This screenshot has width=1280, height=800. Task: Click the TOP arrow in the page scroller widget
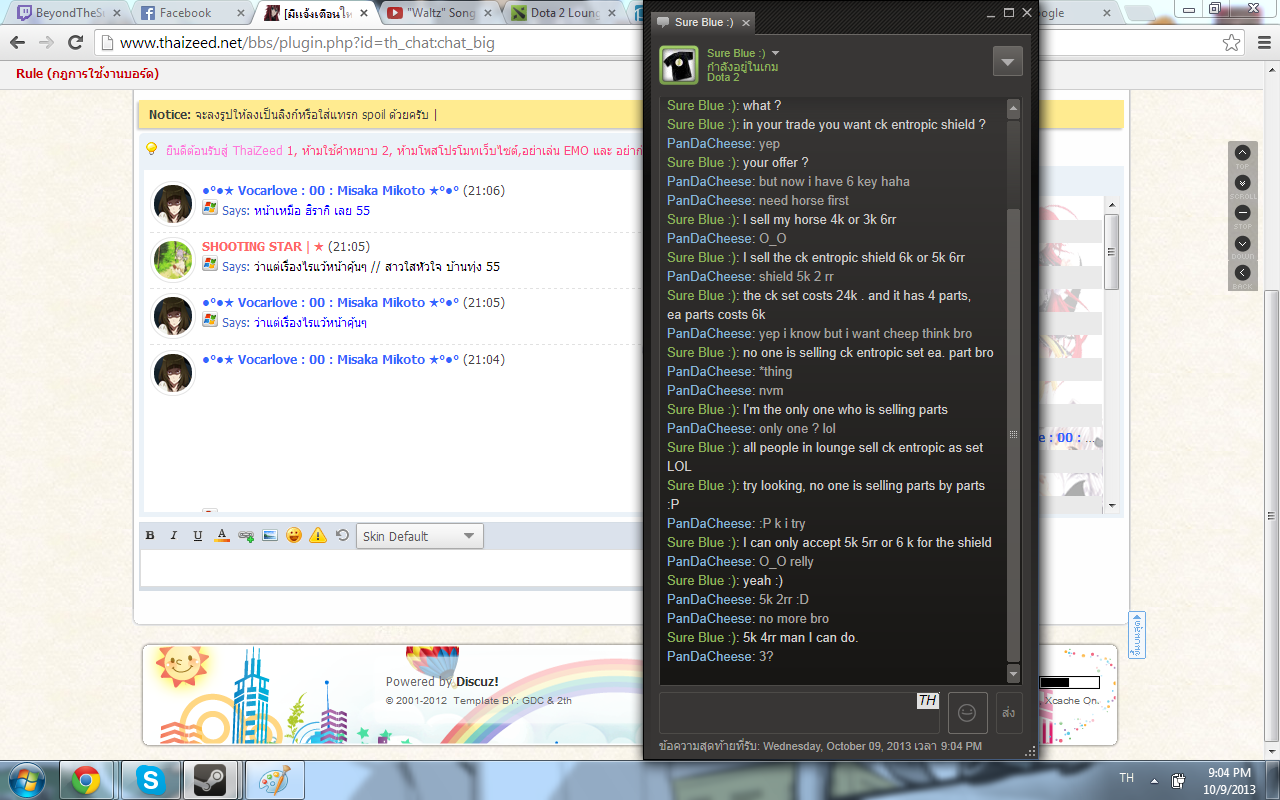[1242, 153]
